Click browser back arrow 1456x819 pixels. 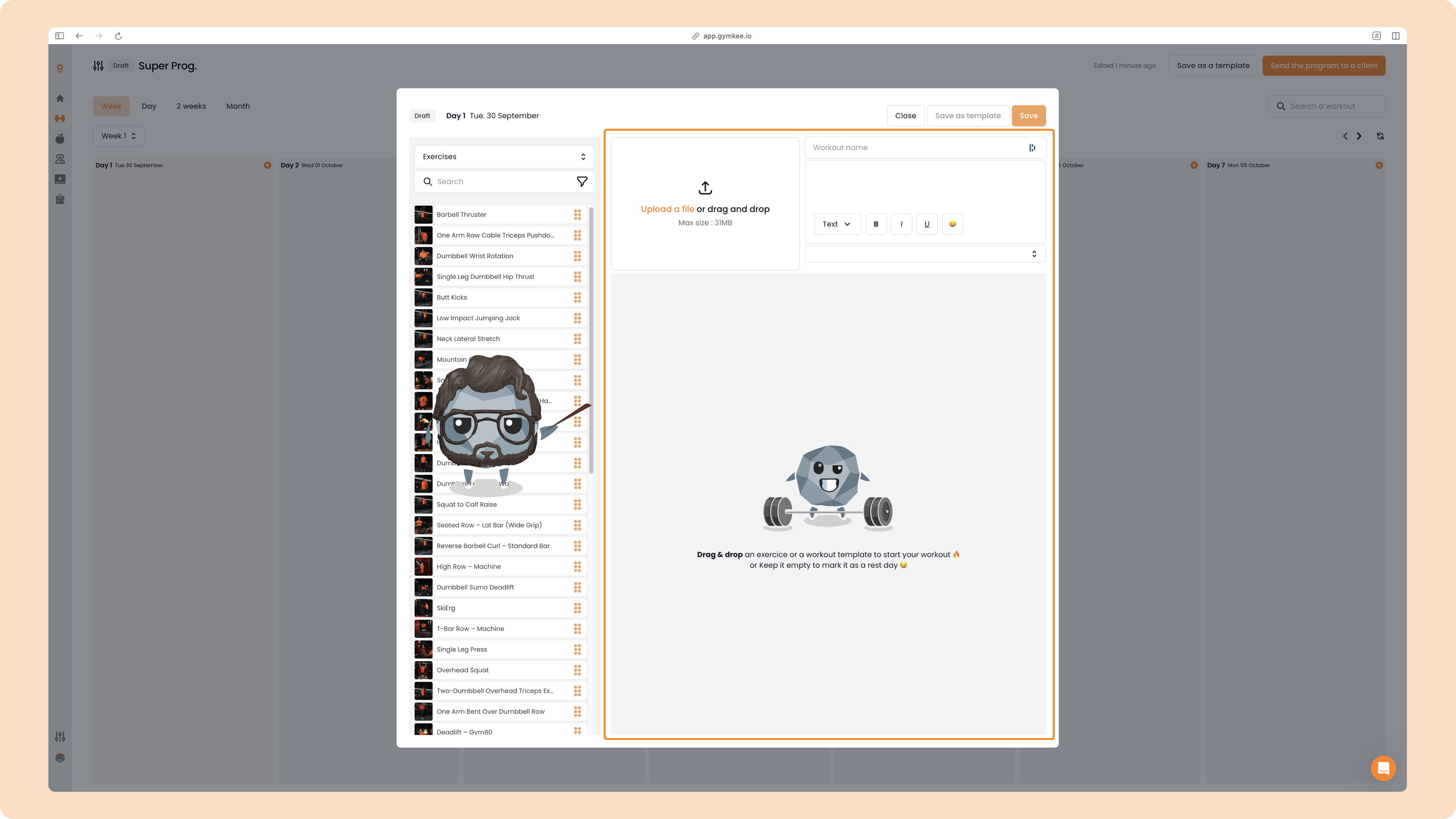click(x=79, y=36)
